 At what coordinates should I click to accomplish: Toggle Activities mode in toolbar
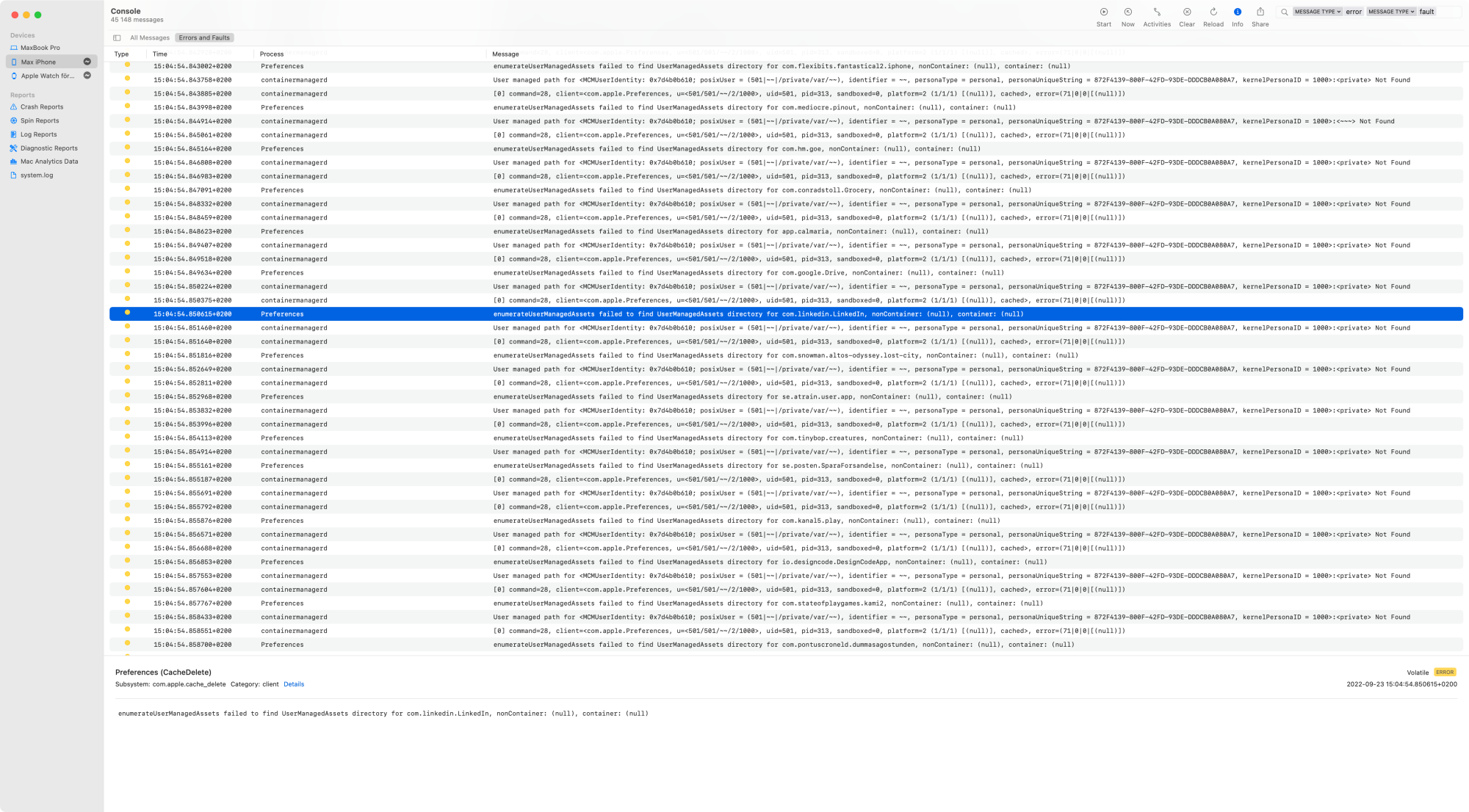click(1157, 12)
